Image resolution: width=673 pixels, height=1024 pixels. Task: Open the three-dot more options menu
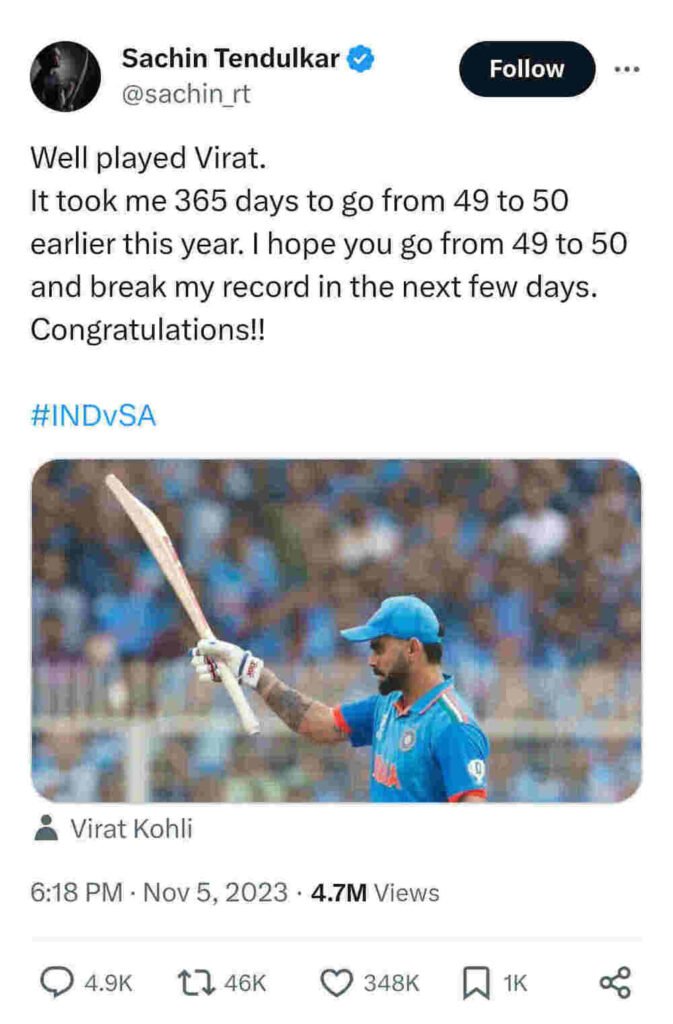(x=626, y=69)
